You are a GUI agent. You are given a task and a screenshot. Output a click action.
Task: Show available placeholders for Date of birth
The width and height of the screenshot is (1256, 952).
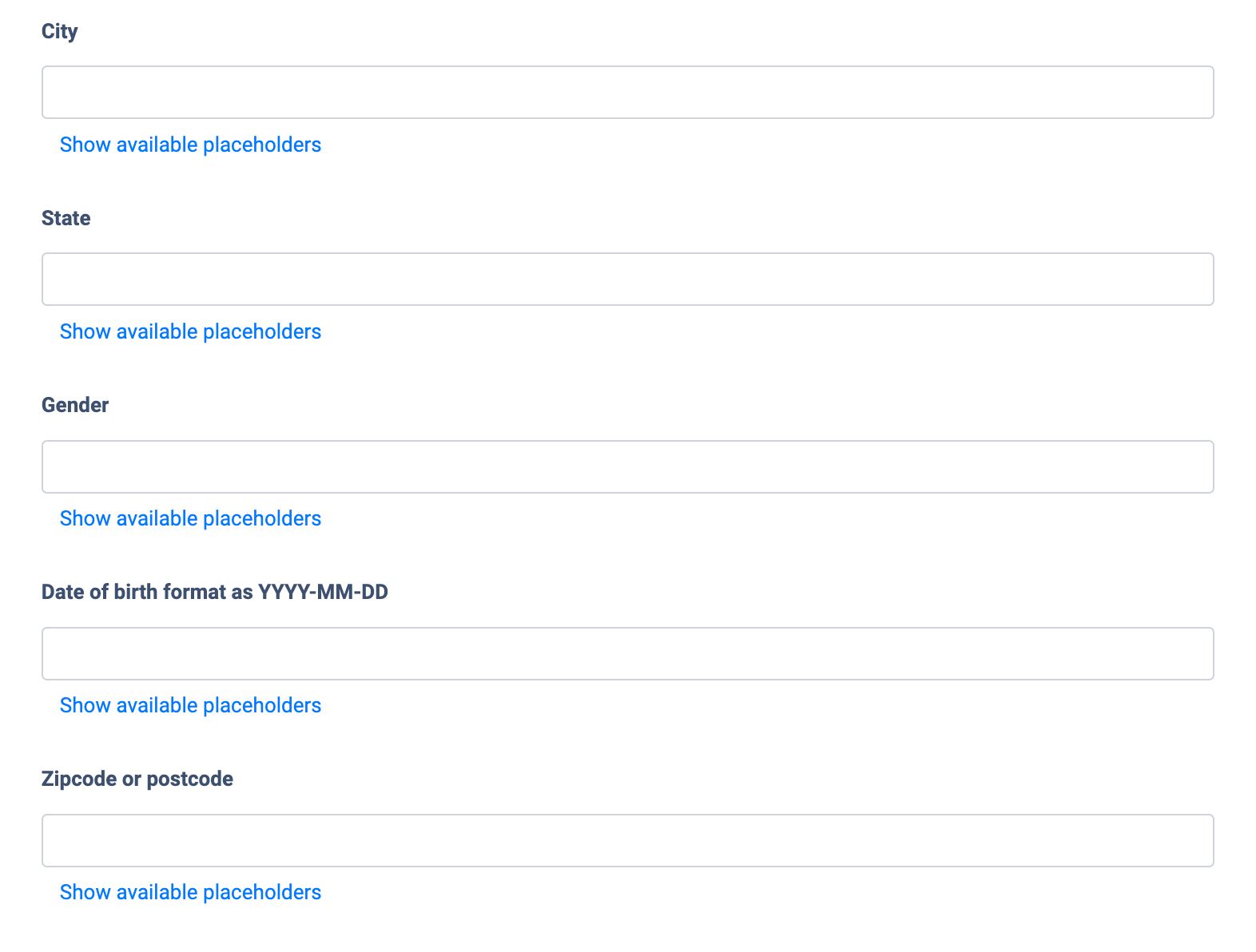[x=190, y=705]
